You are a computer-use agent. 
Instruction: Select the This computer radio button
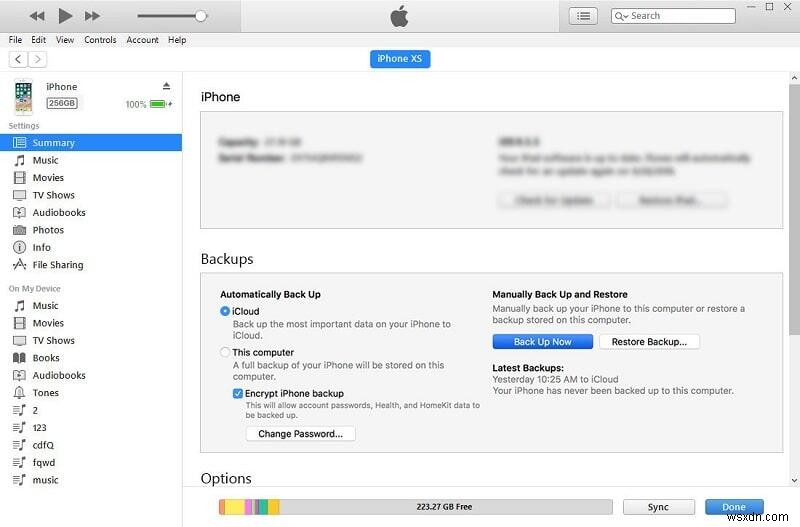[225, 353]
